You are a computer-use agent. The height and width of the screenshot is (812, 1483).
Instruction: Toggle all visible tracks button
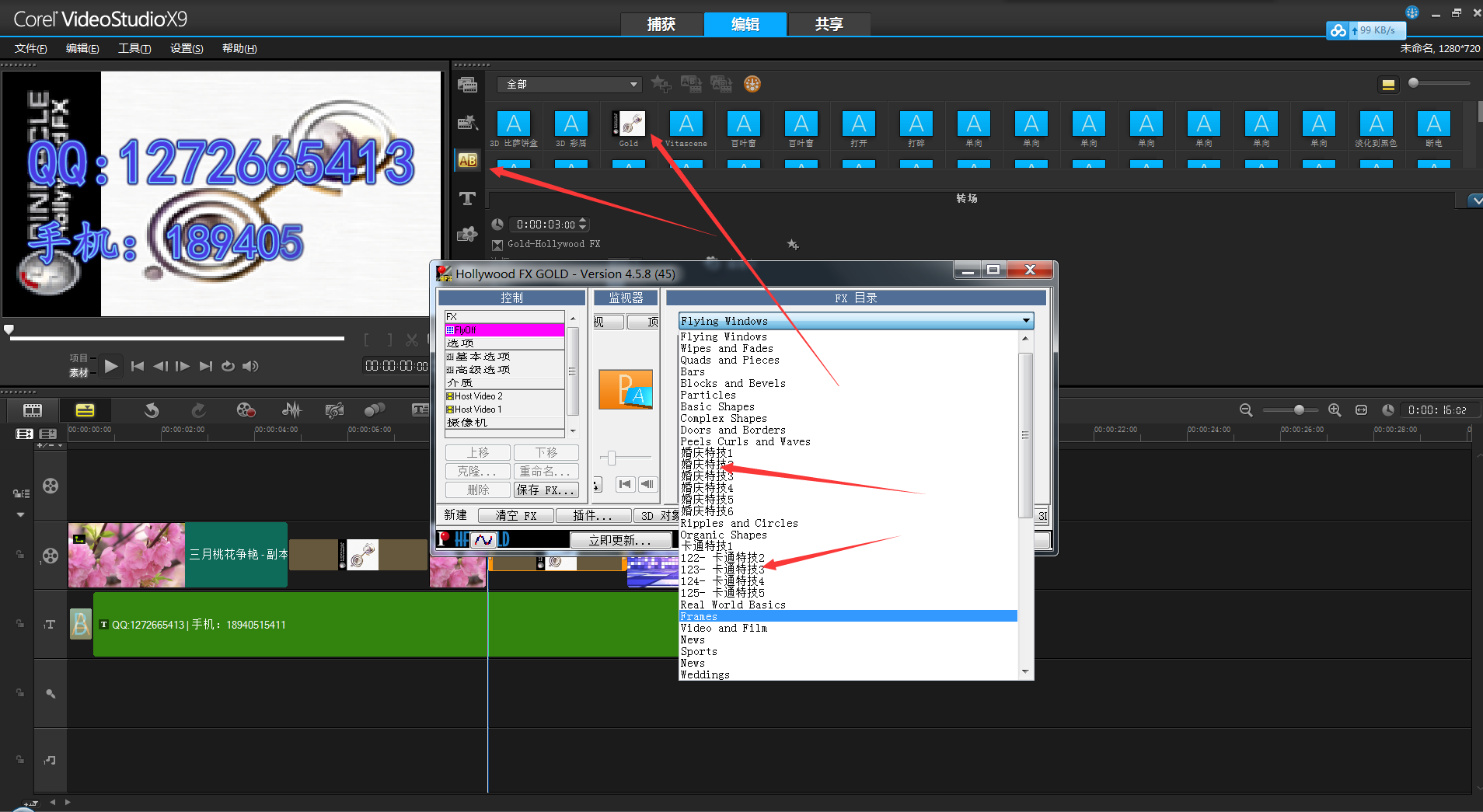coord(24,434)
